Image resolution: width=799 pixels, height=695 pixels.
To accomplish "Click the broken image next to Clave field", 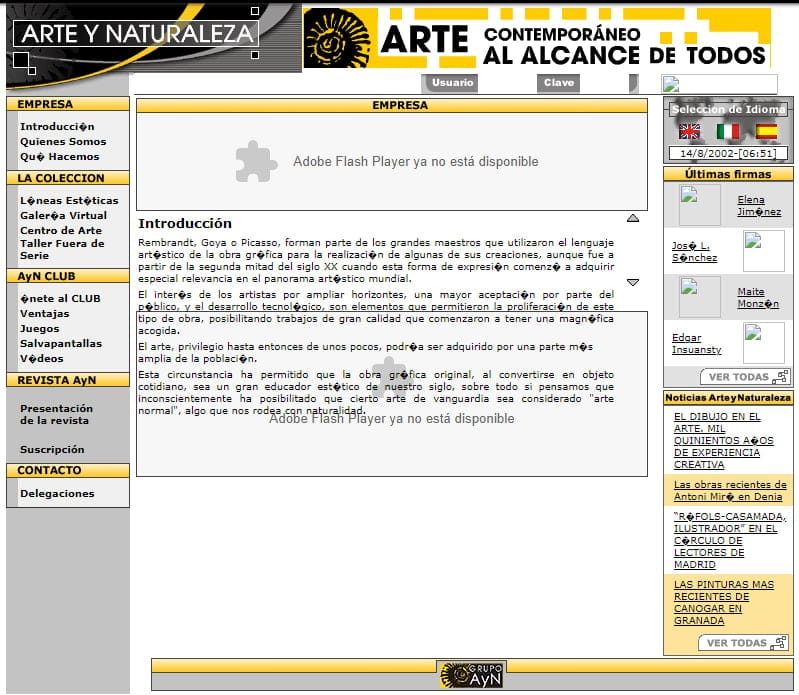I will point(719,84).
